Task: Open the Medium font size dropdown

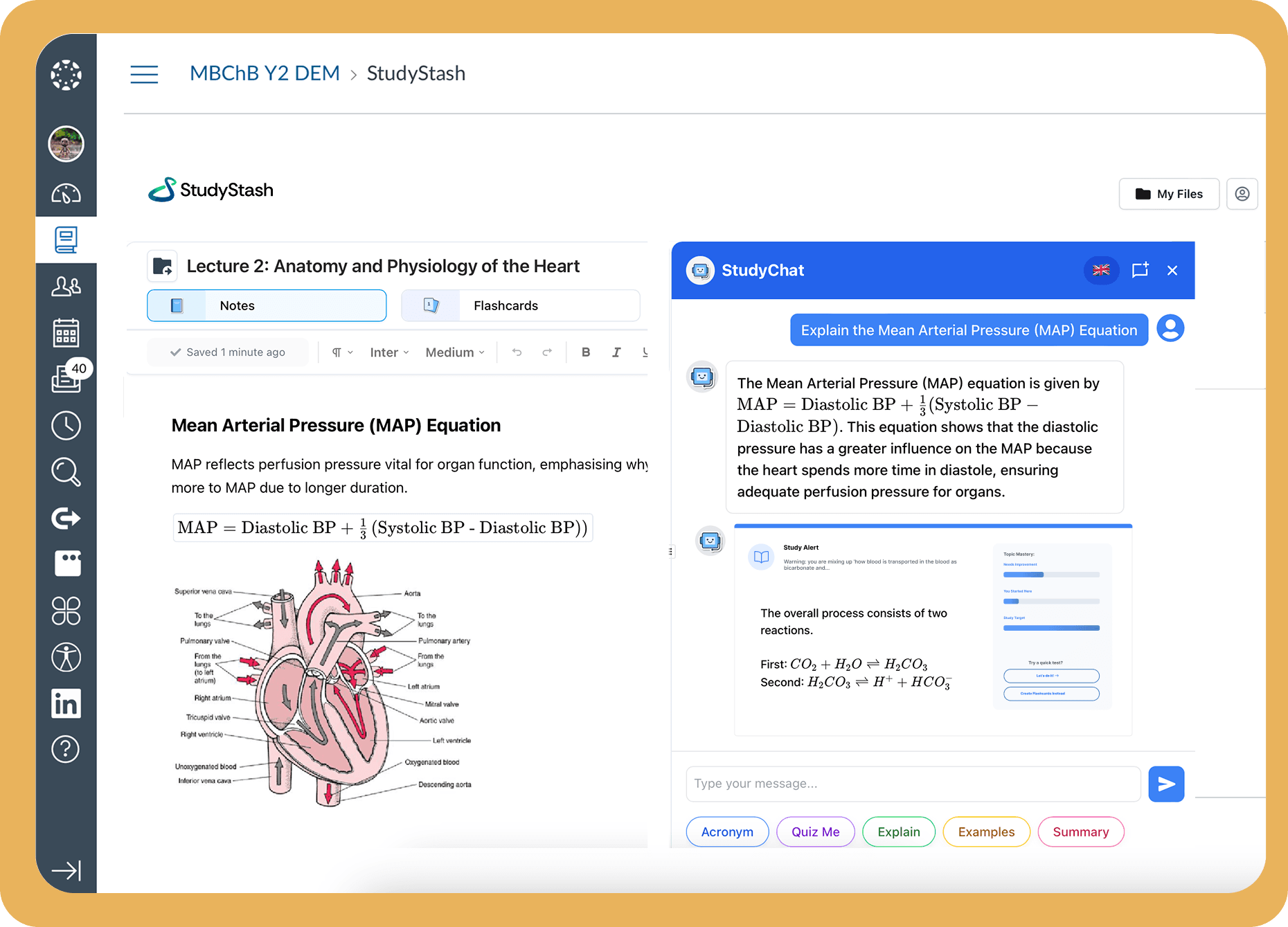Action: 454,352
